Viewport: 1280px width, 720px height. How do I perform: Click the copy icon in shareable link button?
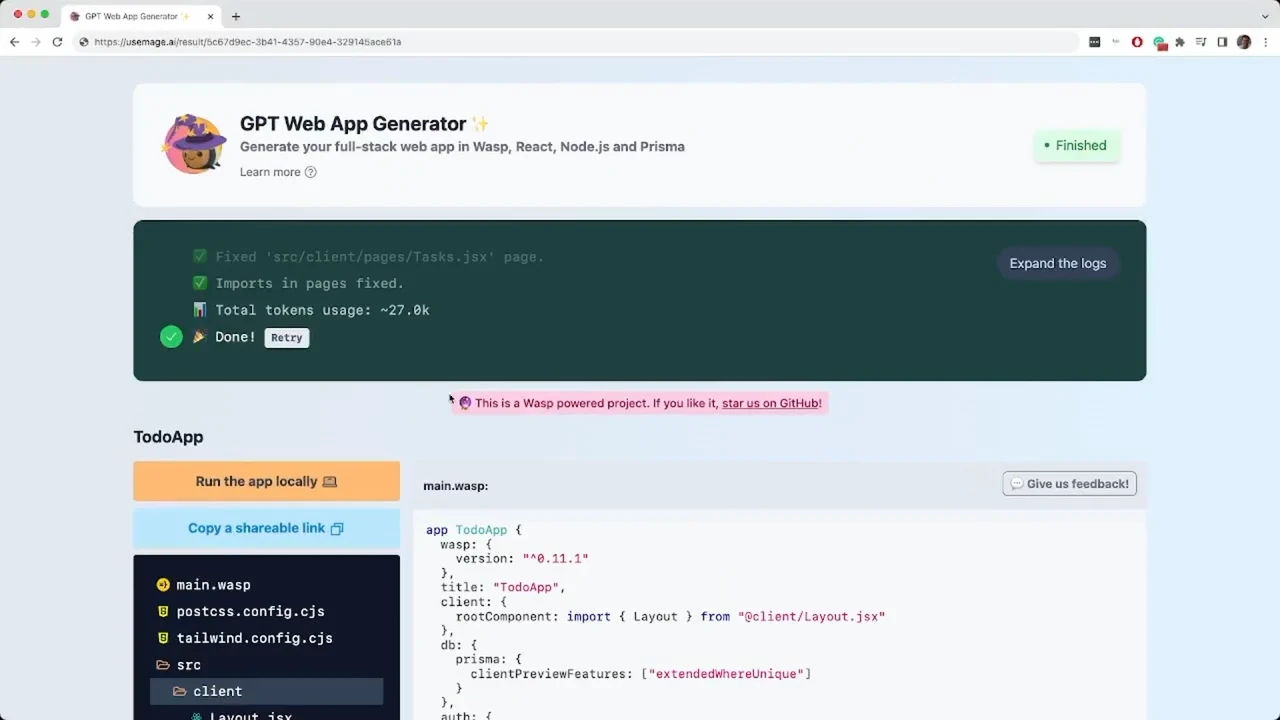click(337, 528)
